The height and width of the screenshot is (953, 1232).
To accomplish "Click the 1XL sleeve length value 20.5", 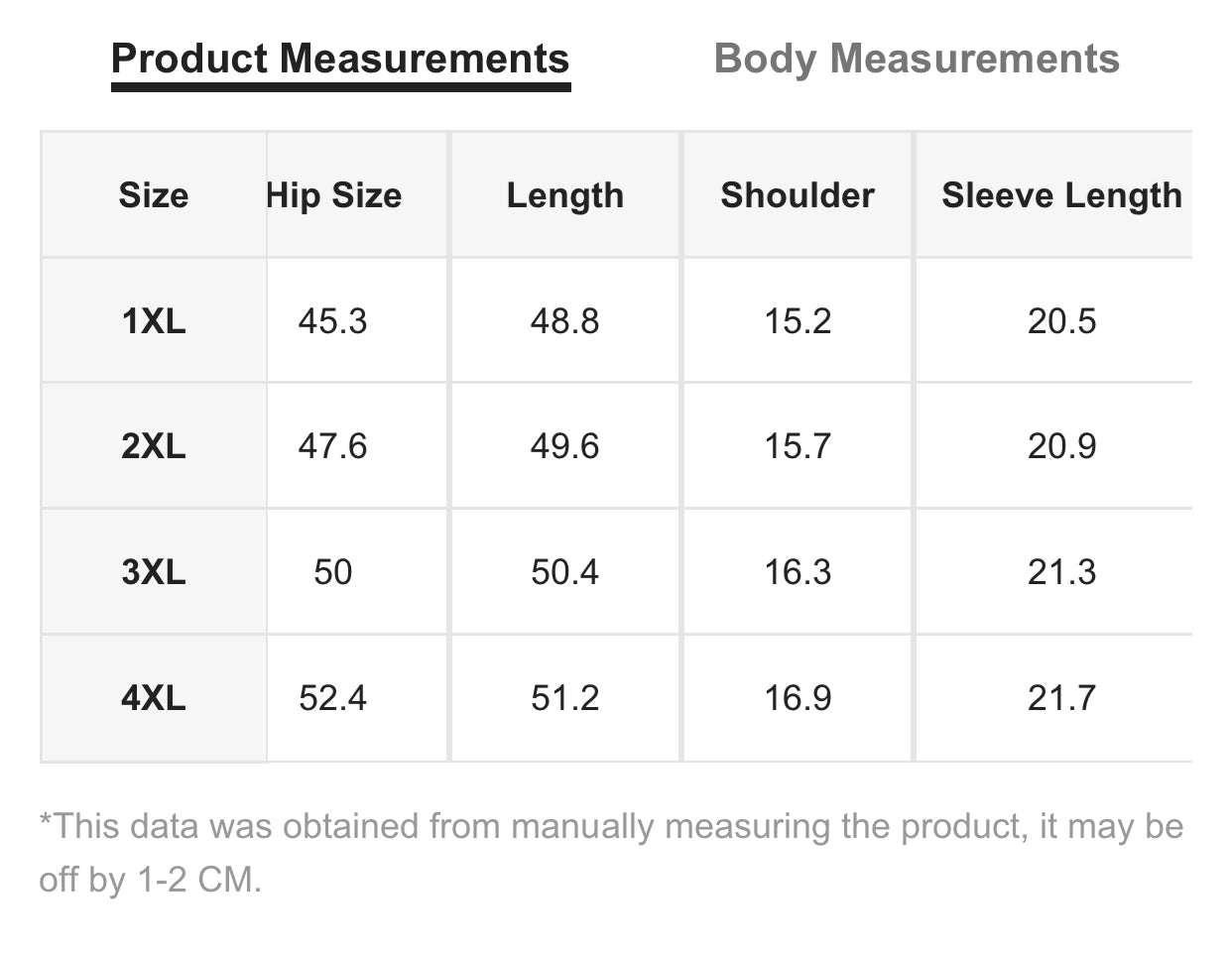I will [x=1061, y=321].
